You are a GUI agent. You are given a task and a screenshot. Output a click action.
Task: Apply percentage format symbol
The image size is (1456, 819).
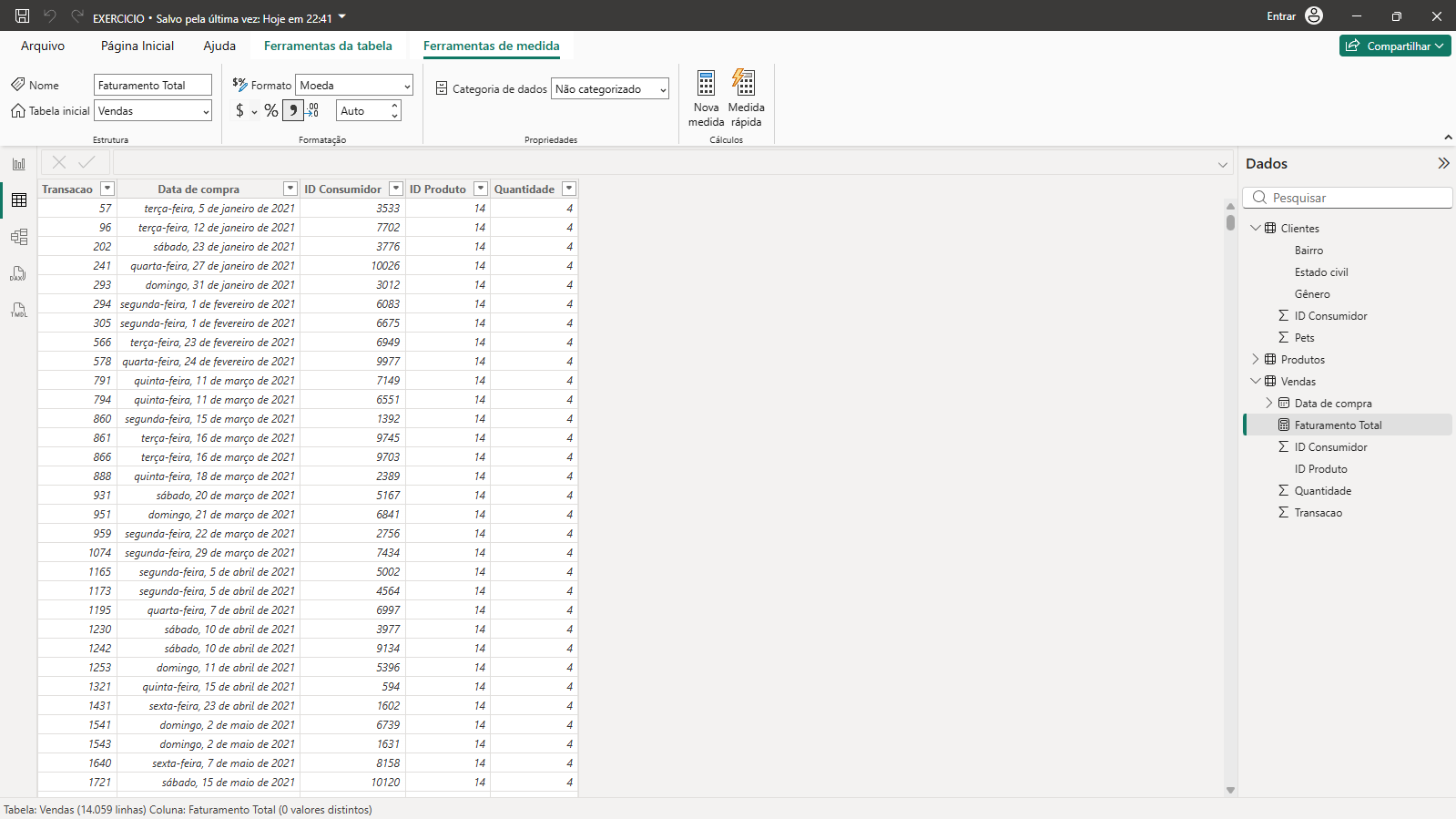point(271,110)
